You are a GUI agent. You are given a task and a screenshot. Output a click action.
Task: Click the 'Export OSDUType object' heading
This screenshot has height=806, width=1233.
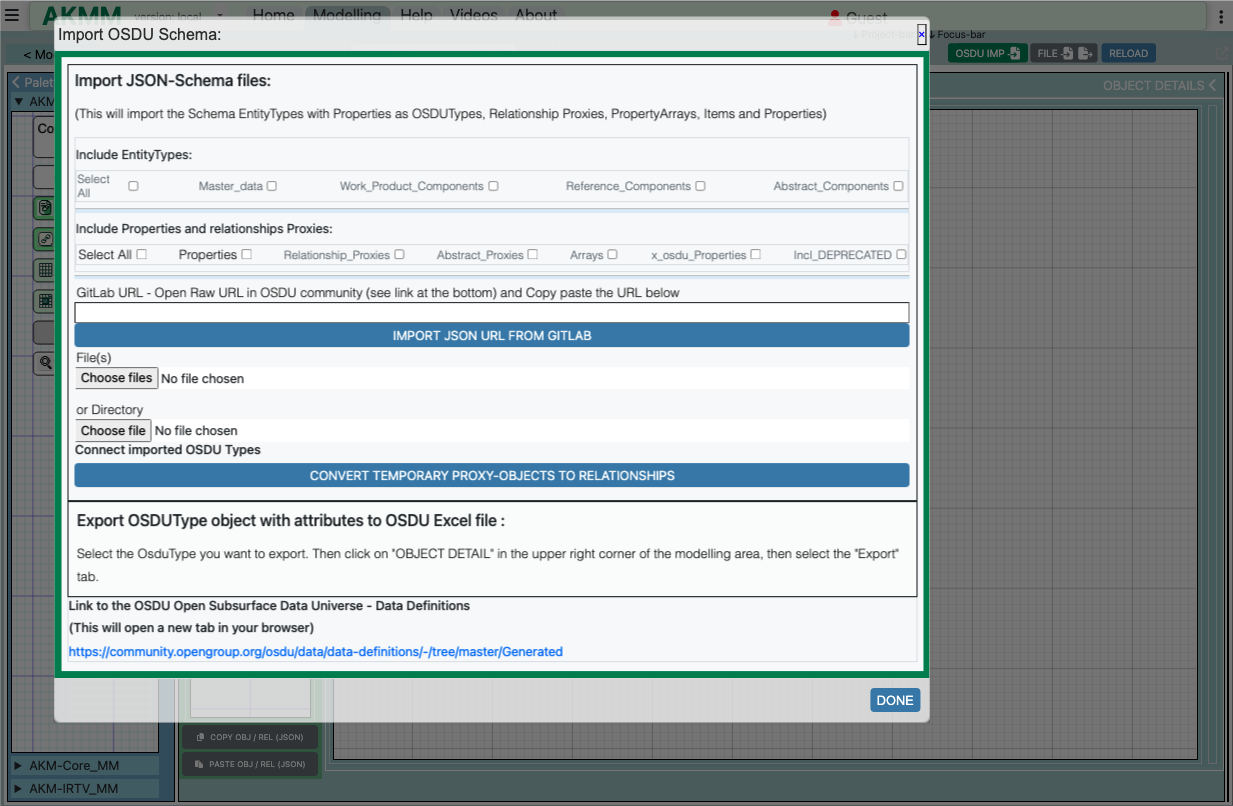pos(291,521)
